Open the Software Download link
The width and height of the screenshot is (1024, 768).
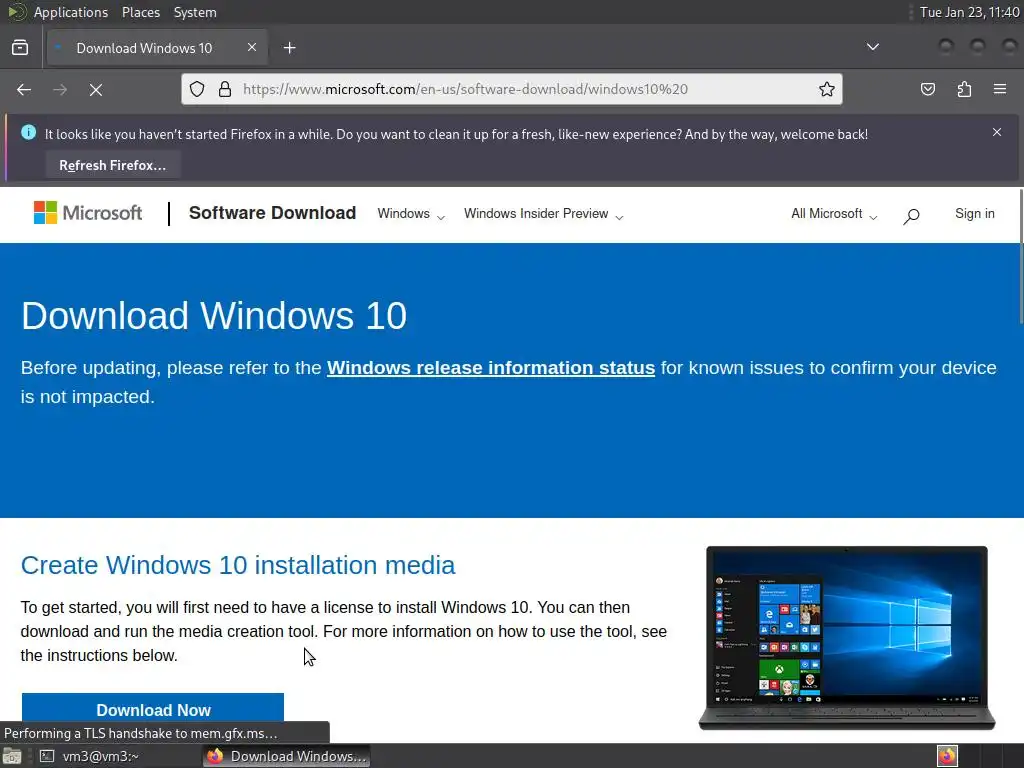click(x=272, y=213)
